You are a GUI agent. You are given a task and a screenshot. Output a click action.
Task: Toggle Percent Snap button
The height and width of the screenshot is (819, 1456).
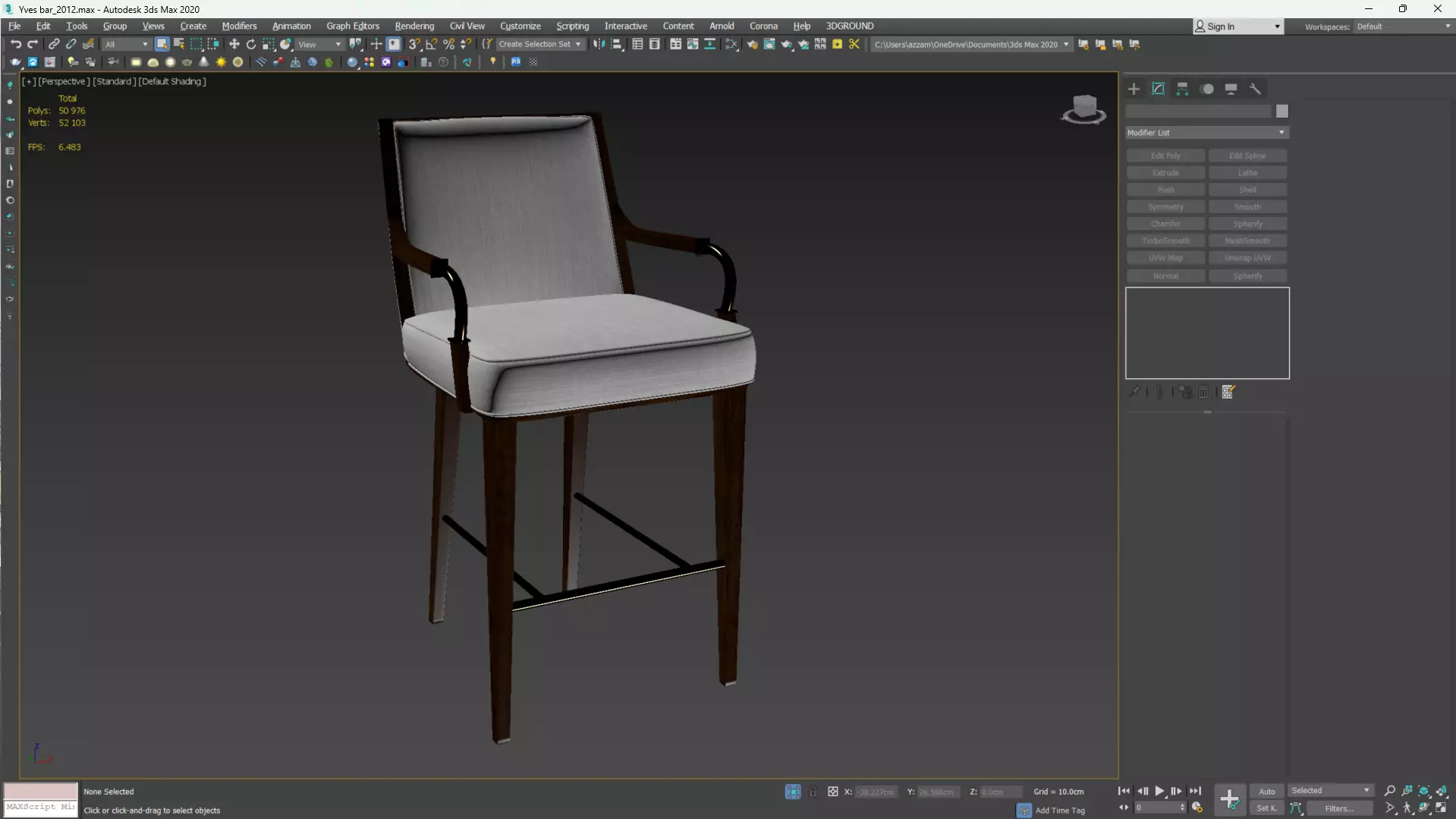coord(448,44)
